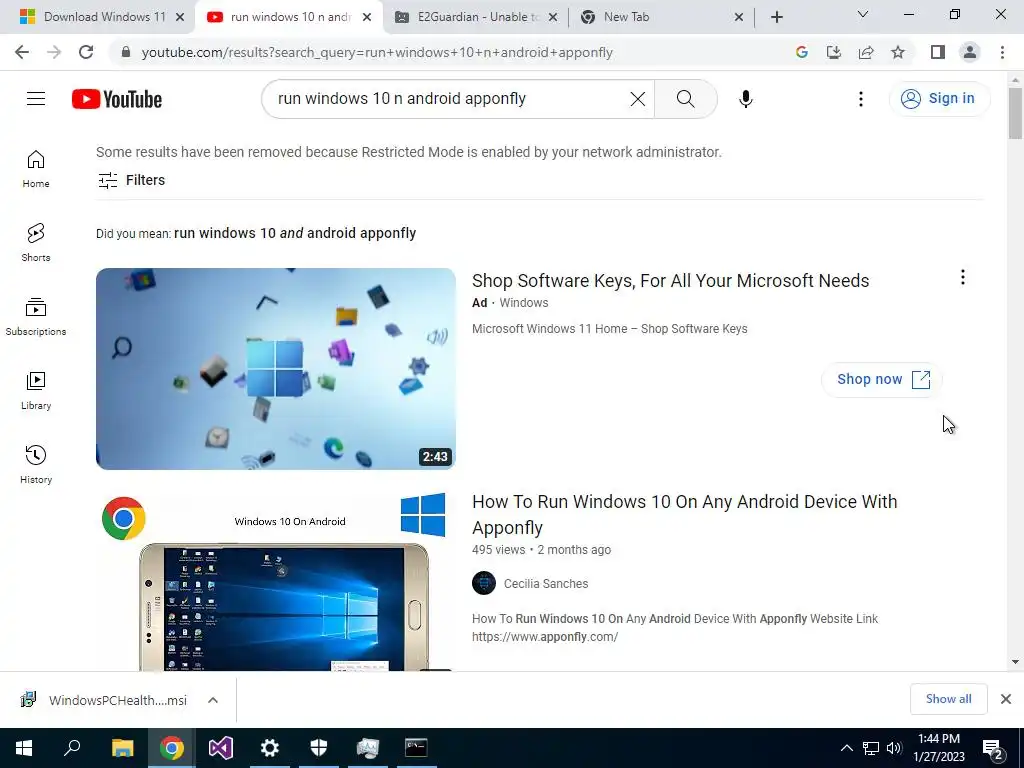
Task: Show hidden system tray icons
Action: 846,748
